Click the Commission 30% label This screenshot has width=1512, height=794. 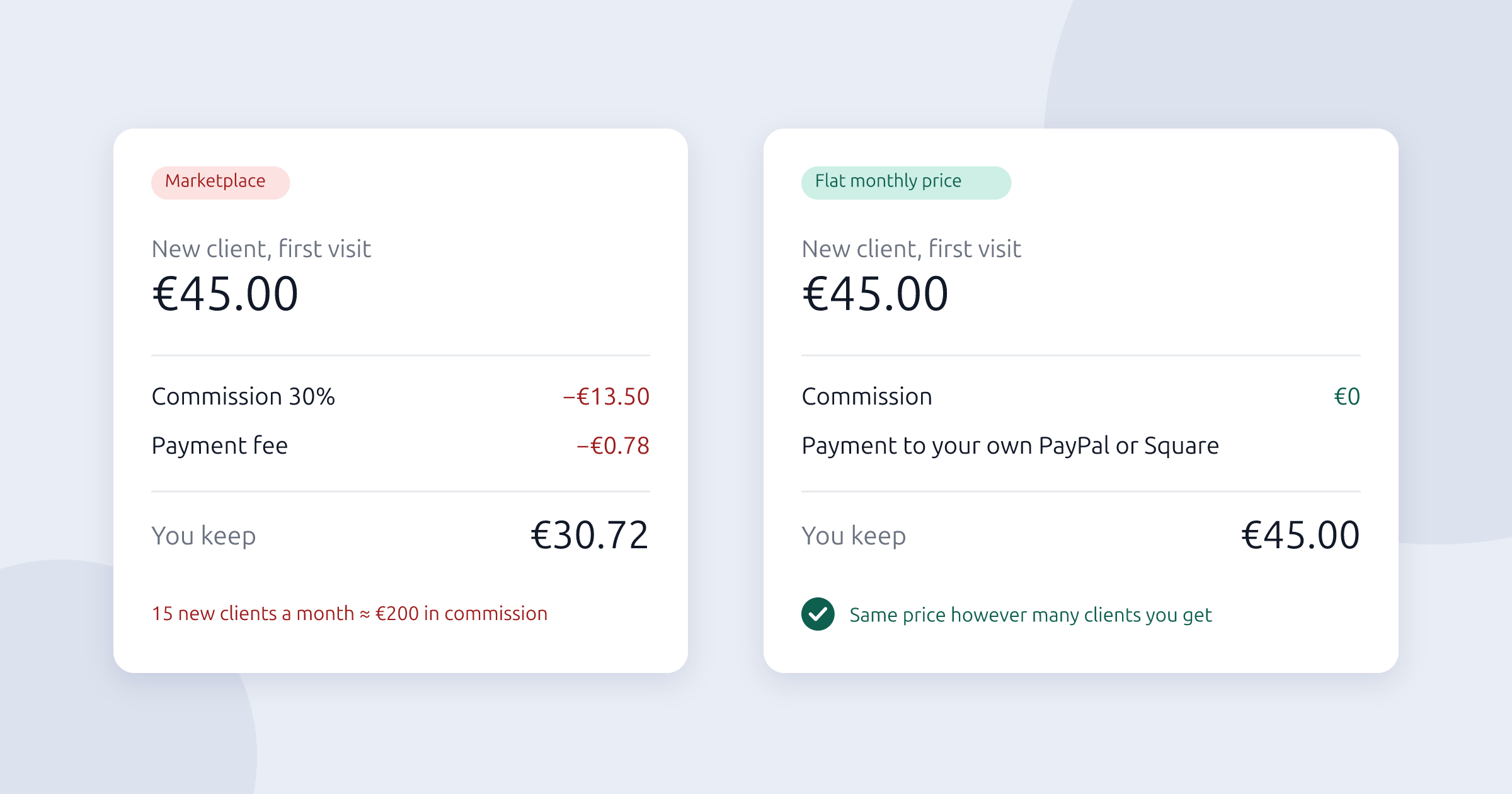coord(243,396)
